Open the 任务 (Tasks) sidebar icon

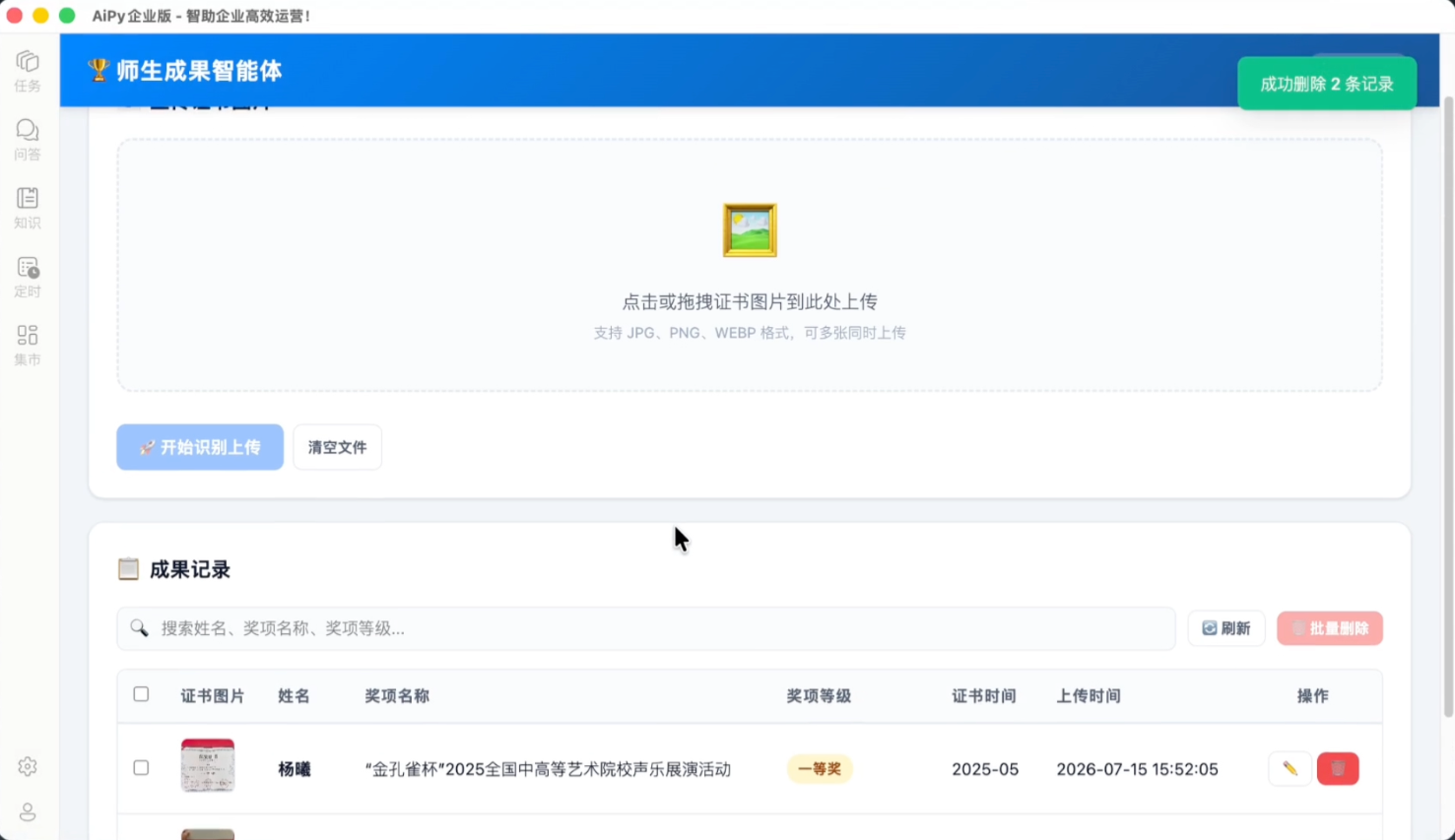pyautogui.click(x=28, y=71)
